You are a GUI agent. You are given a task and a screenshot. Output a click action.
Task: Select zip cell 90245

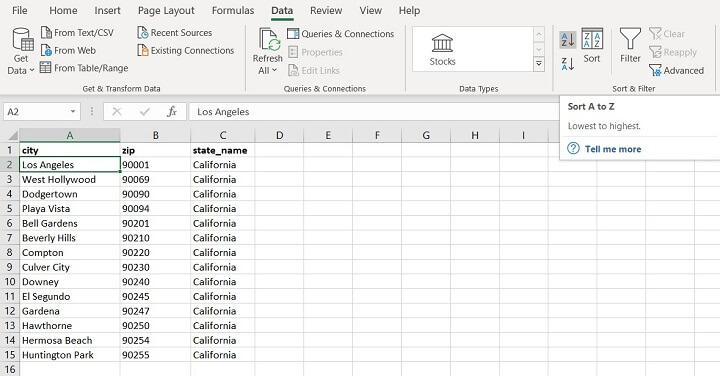point(156,297)
